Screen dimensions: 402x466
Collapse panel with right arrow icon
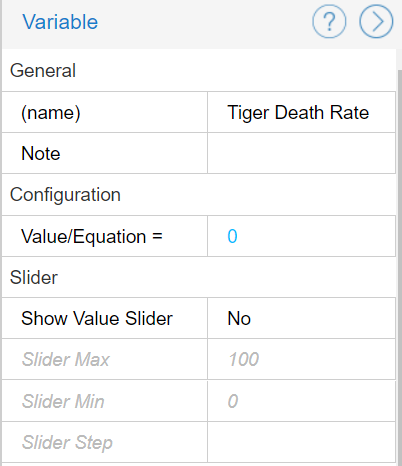(376, 22)
